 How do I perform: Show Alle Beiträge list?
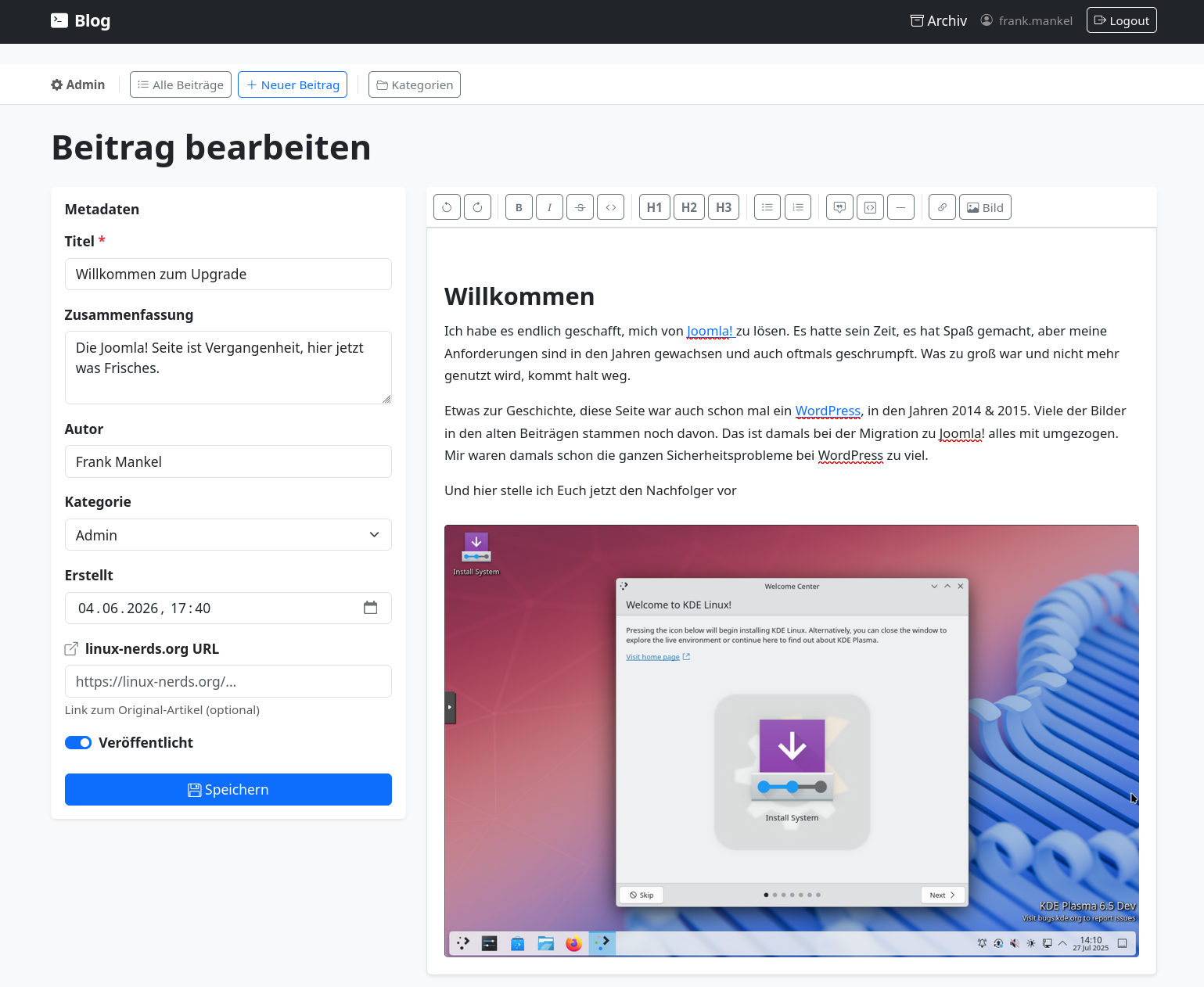(x=181, y=84)
